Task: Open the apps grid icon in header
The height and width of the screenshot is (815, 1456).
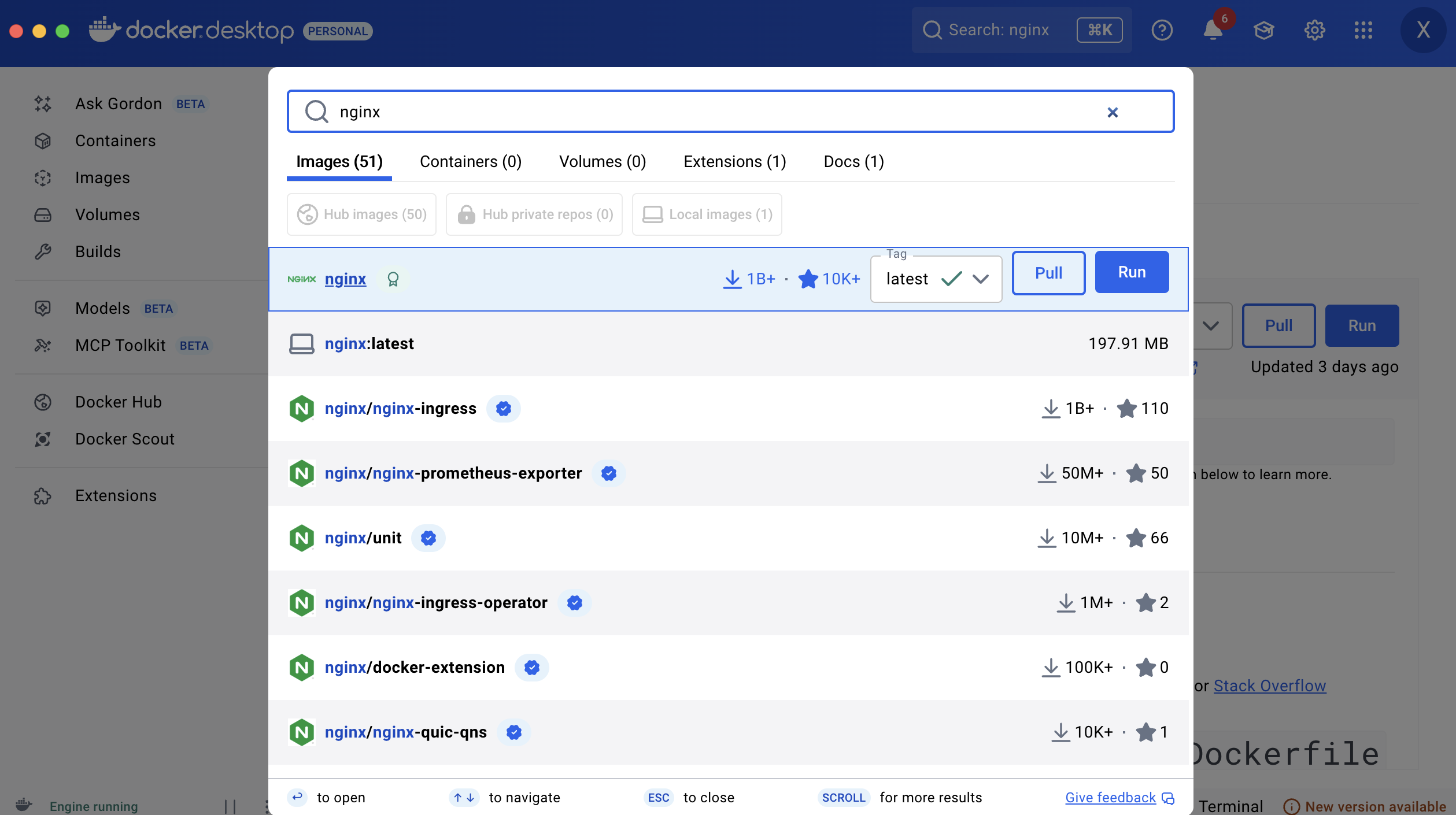Action: coord(1363,30)
